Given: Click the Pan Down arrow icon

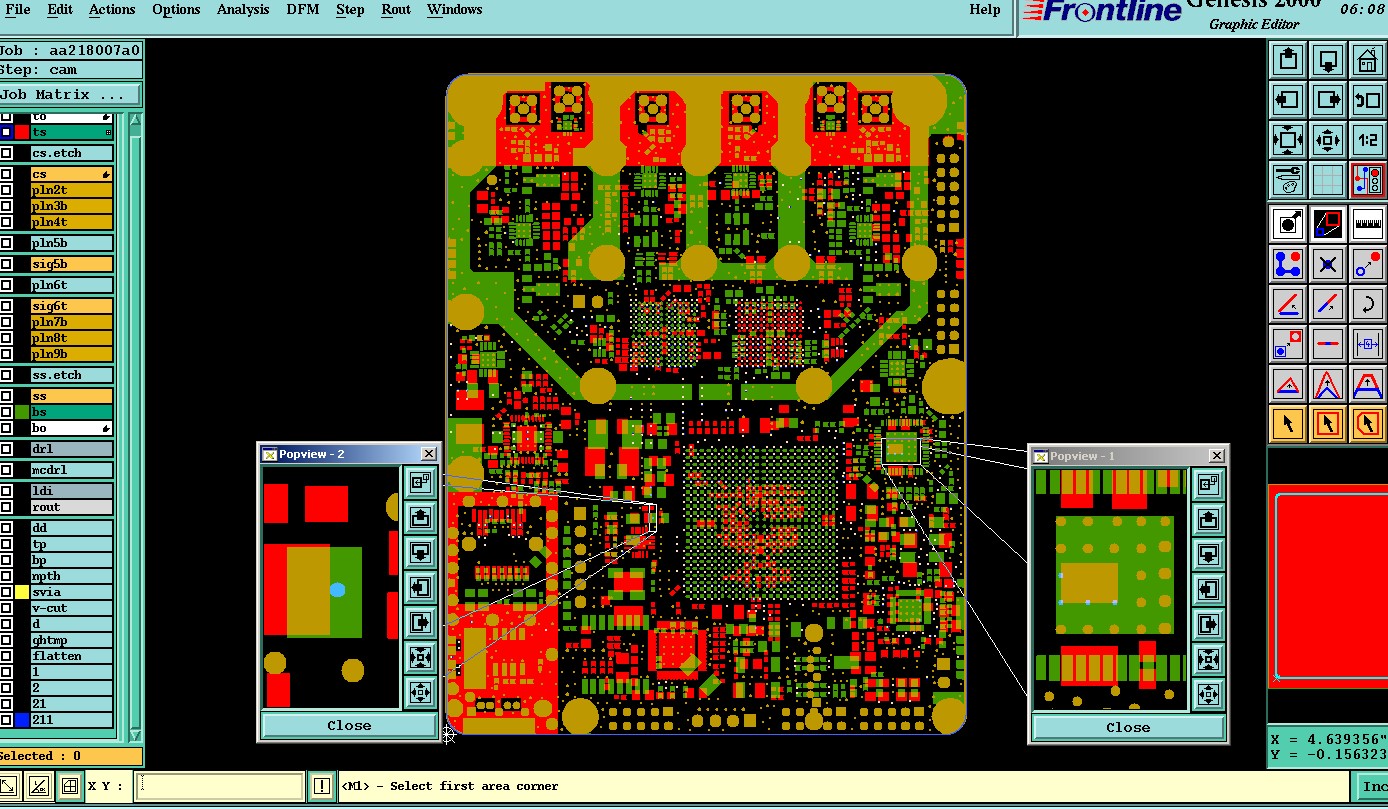Looking at the screenshot, I should coord(1327,60).
